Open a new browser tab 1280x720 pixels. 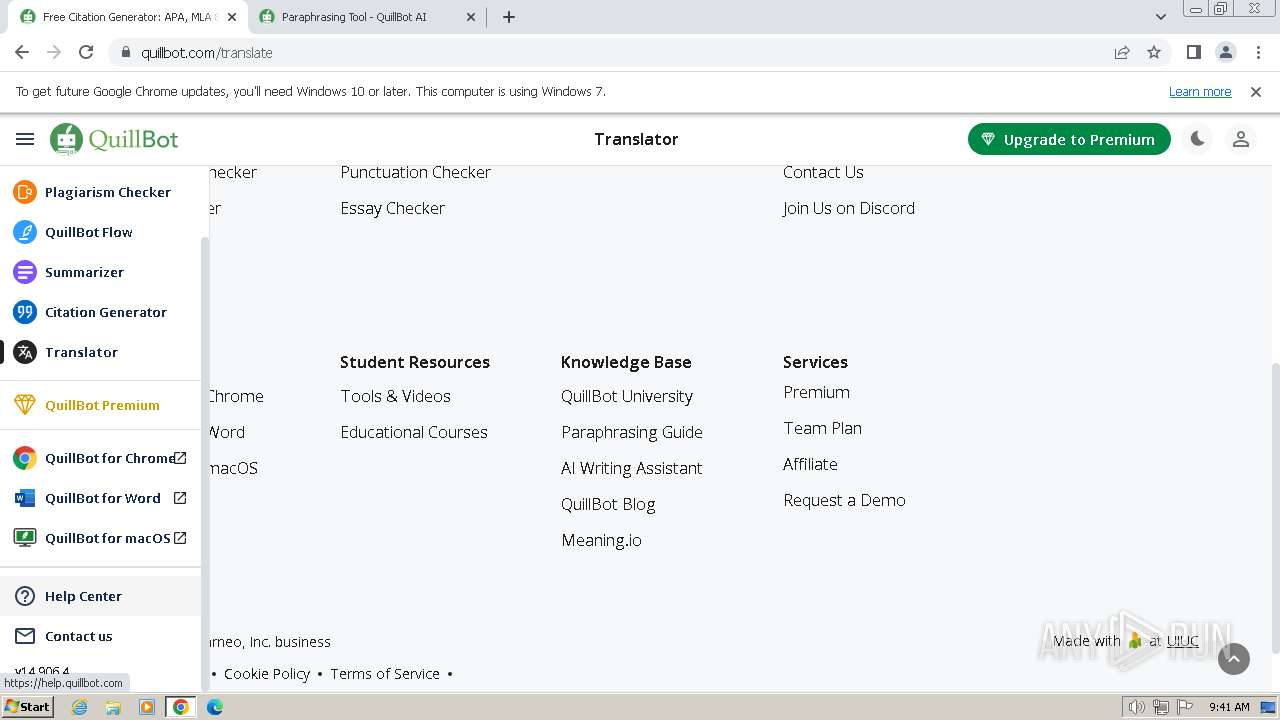click(x=509, y=17)
